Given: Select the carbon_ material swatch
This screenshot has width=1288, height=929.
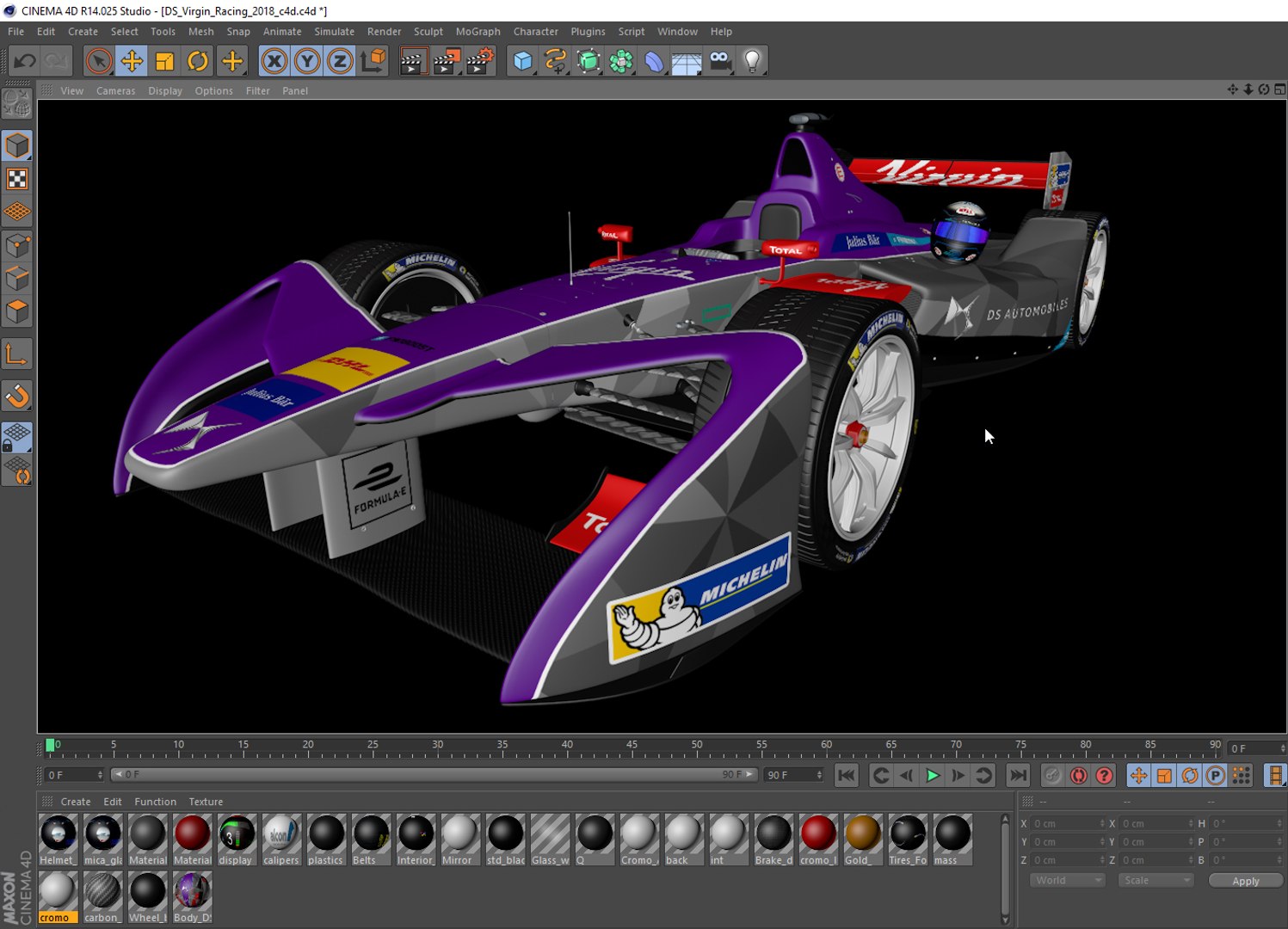Looking at the screenshot, I should (x=102, y=897).
